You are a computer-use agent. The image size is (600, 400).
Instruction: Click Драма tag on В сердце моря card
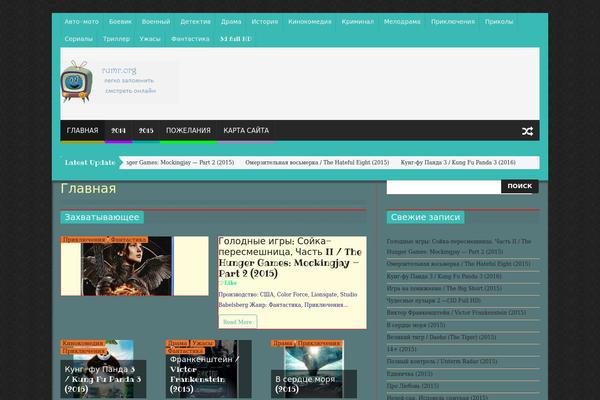pos(282,343)
